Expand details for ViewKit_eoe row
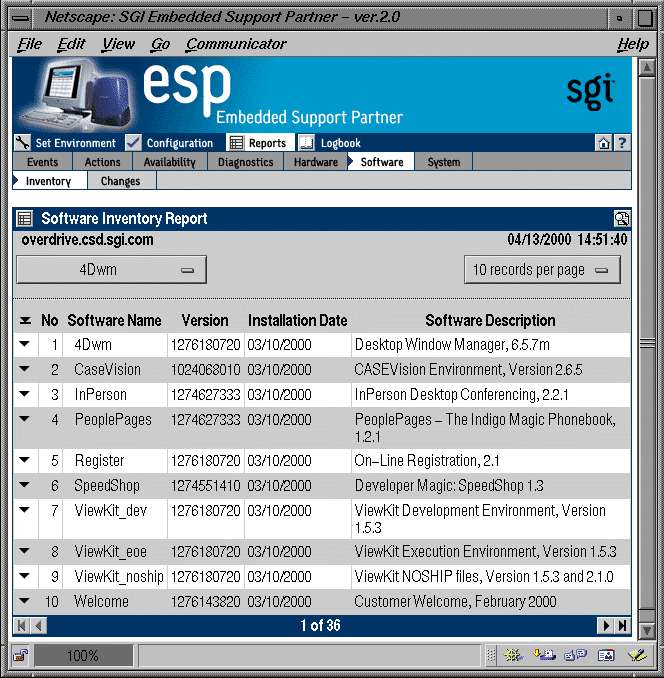This screenshot has width=664, height=678. pos(25,551)
